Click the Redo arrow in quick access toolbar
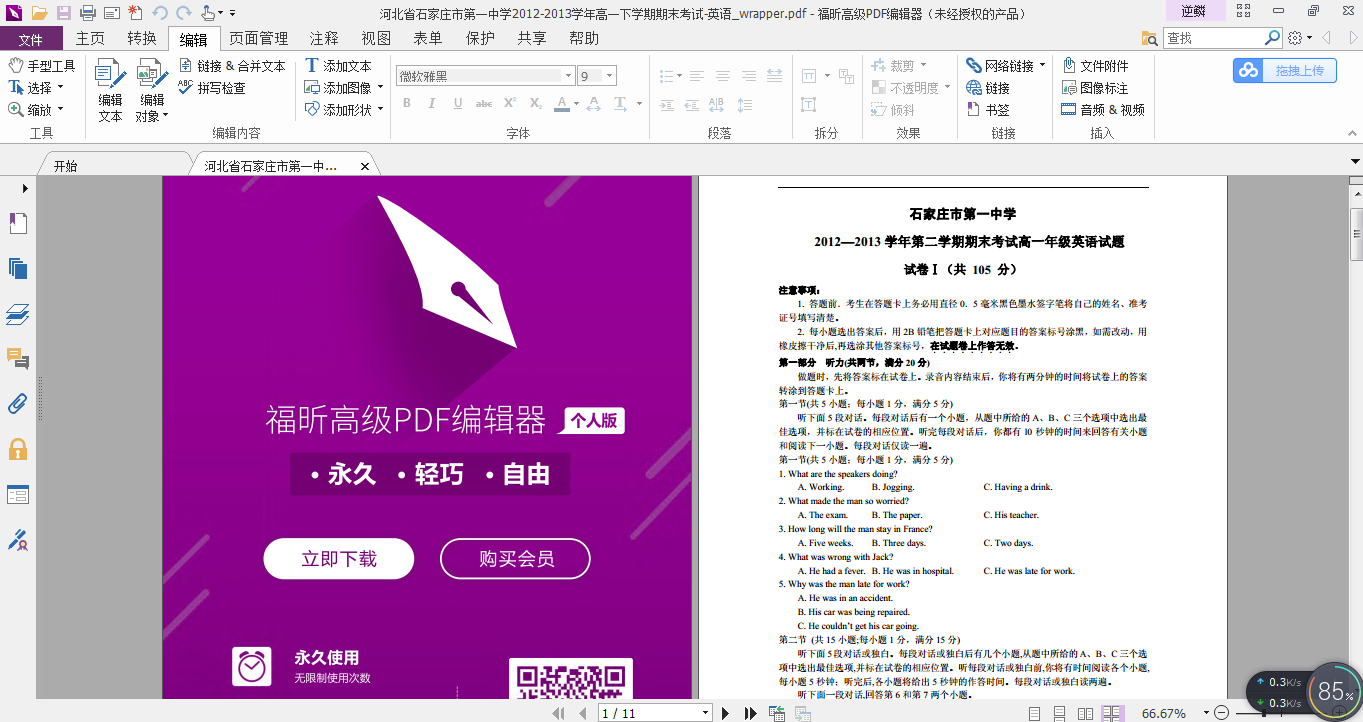 [x=184, y=13]
